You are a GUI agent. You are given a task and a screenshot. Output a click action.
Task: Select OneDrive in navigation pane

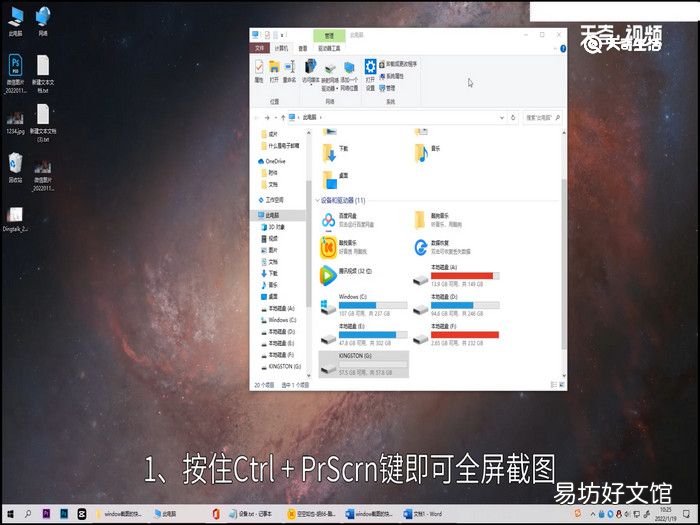coord(272,161)
